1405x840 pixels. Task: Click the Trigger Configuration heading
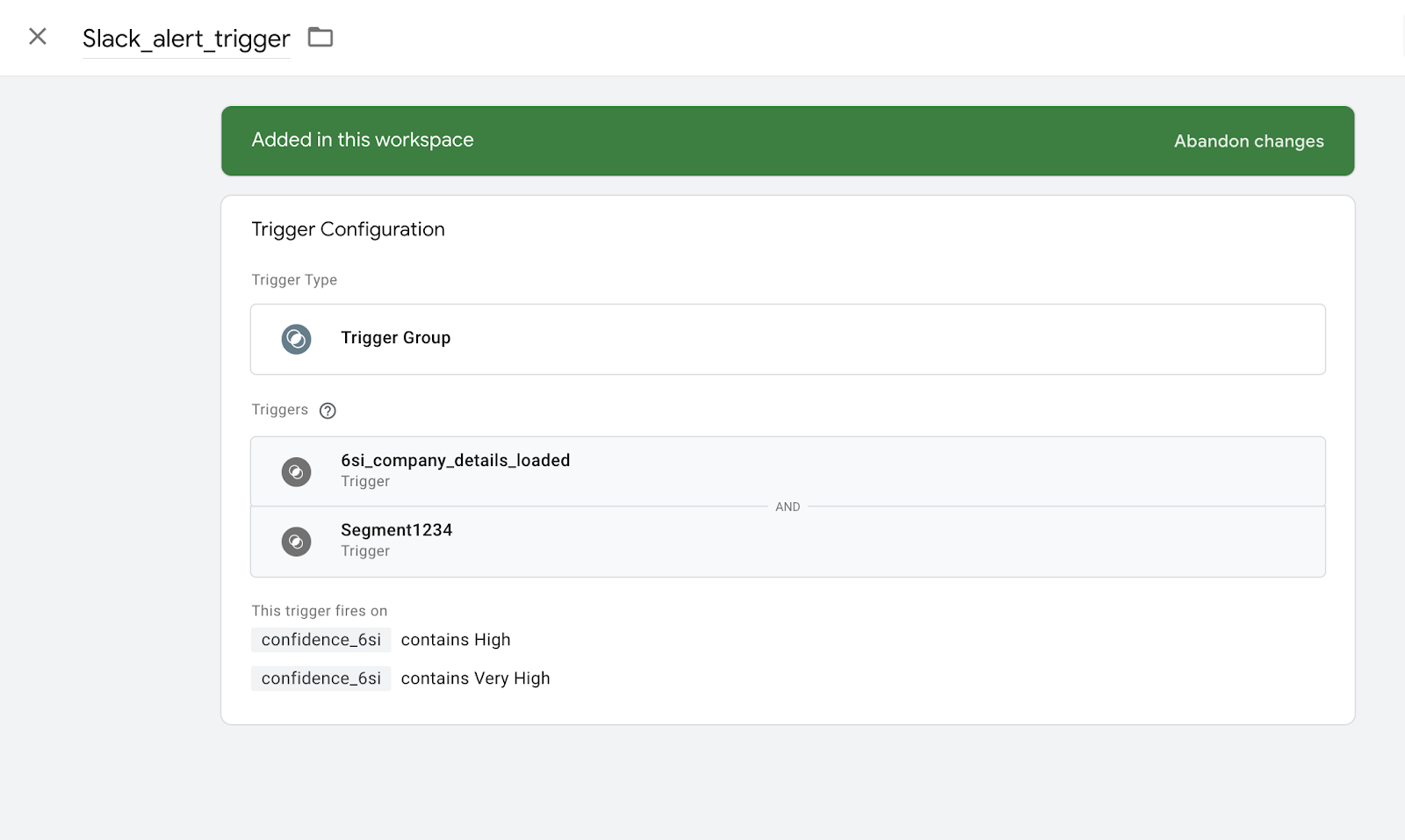348,229
